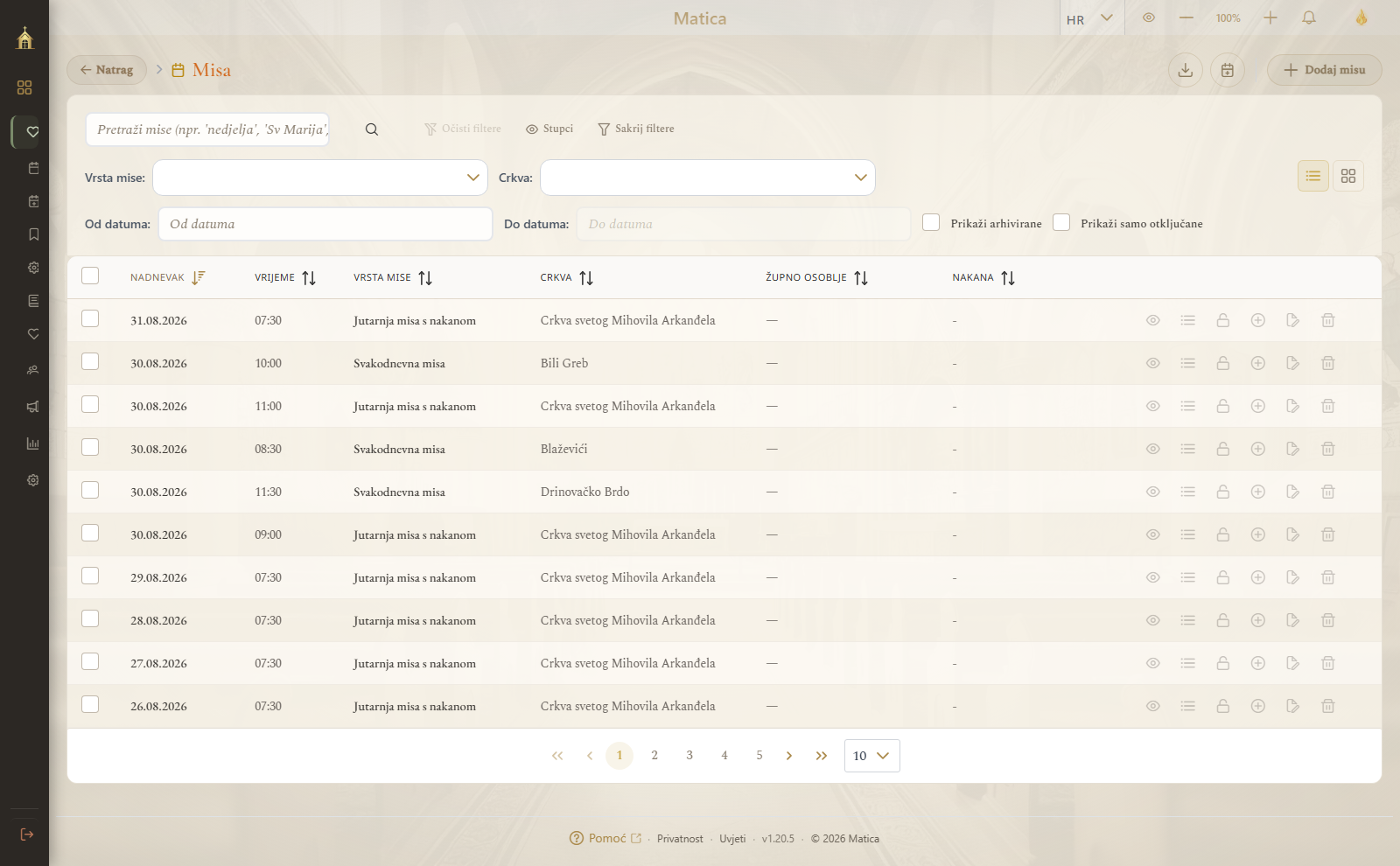Open the notification bell in the top bar
Image resolution: width=1400 pixels, height=866 pixels.
(1309, 17)
